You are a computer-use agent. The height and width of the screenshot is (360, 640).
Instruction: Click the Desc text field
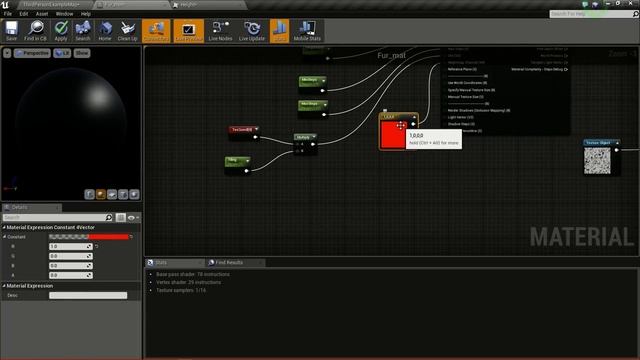click(88, 296)
